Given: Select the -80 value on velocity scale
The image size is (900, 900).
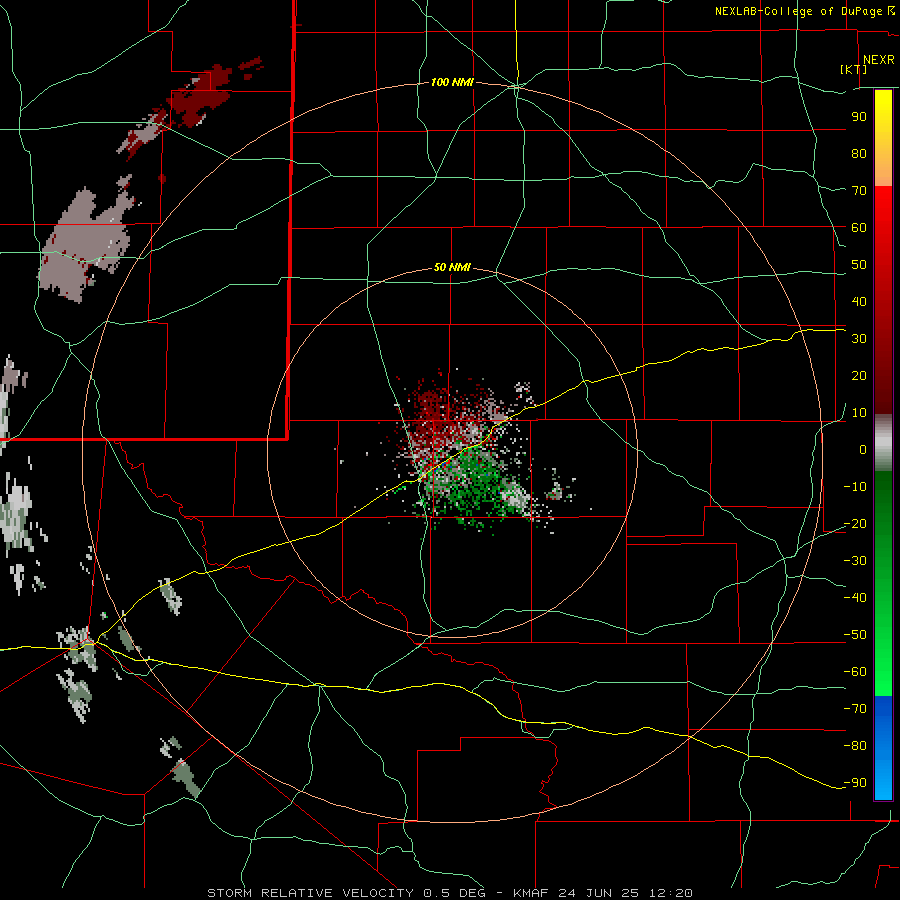Looking at the screenshot, I should coord(855,746).
